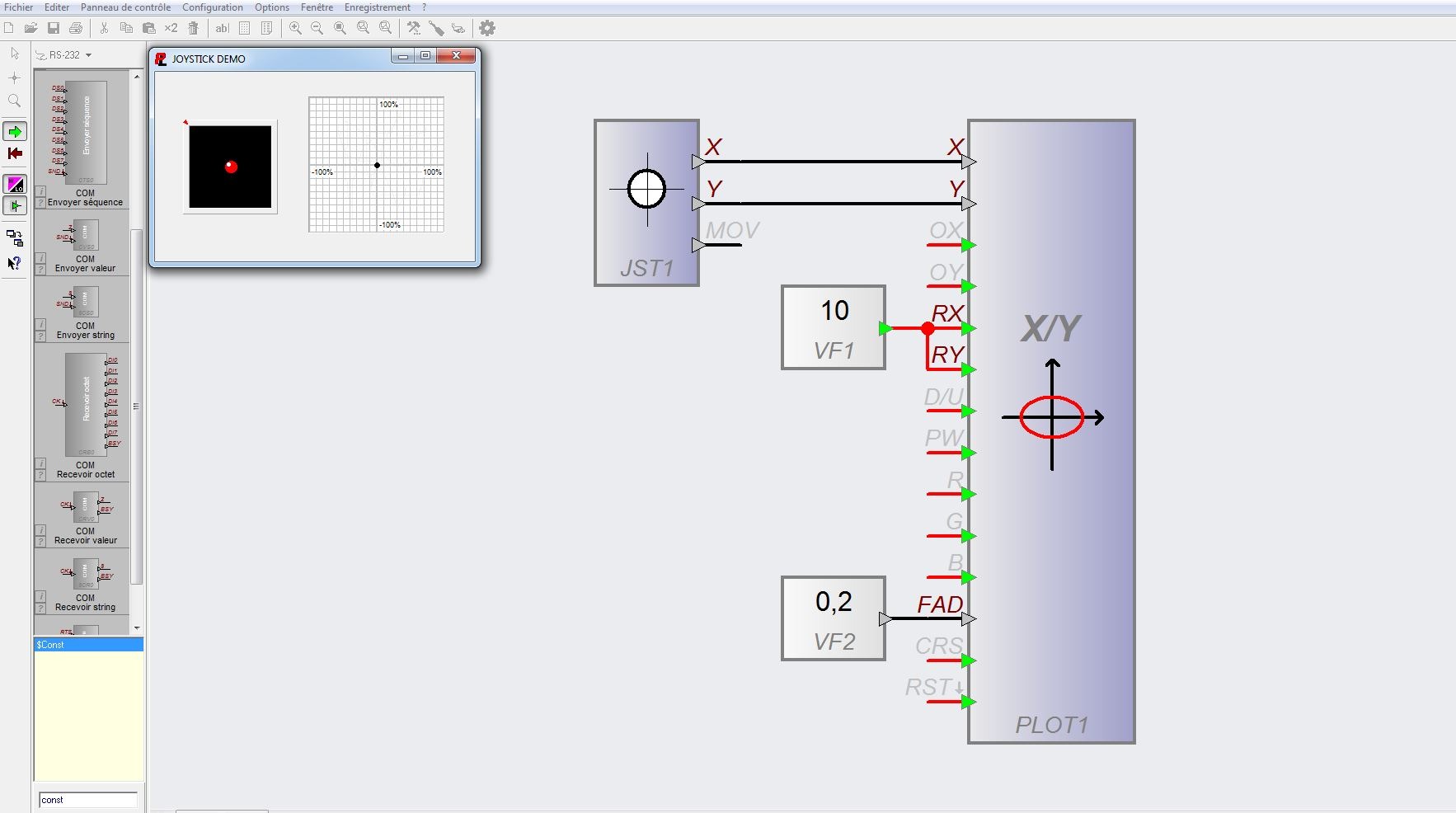Click the context help cursor icon
Viewport: 1456px width, 813px height.
[15, 263]
